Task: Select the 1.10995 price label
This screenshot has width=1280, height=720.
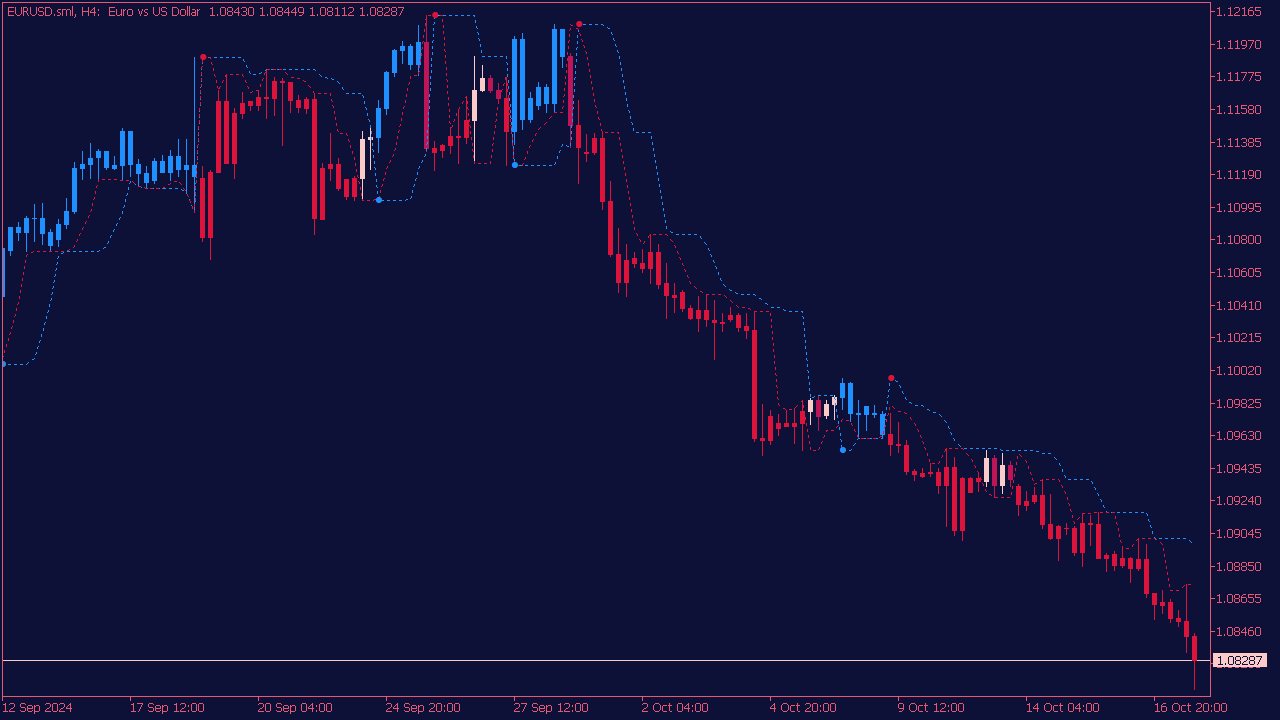Action: tap(1239, 207)
